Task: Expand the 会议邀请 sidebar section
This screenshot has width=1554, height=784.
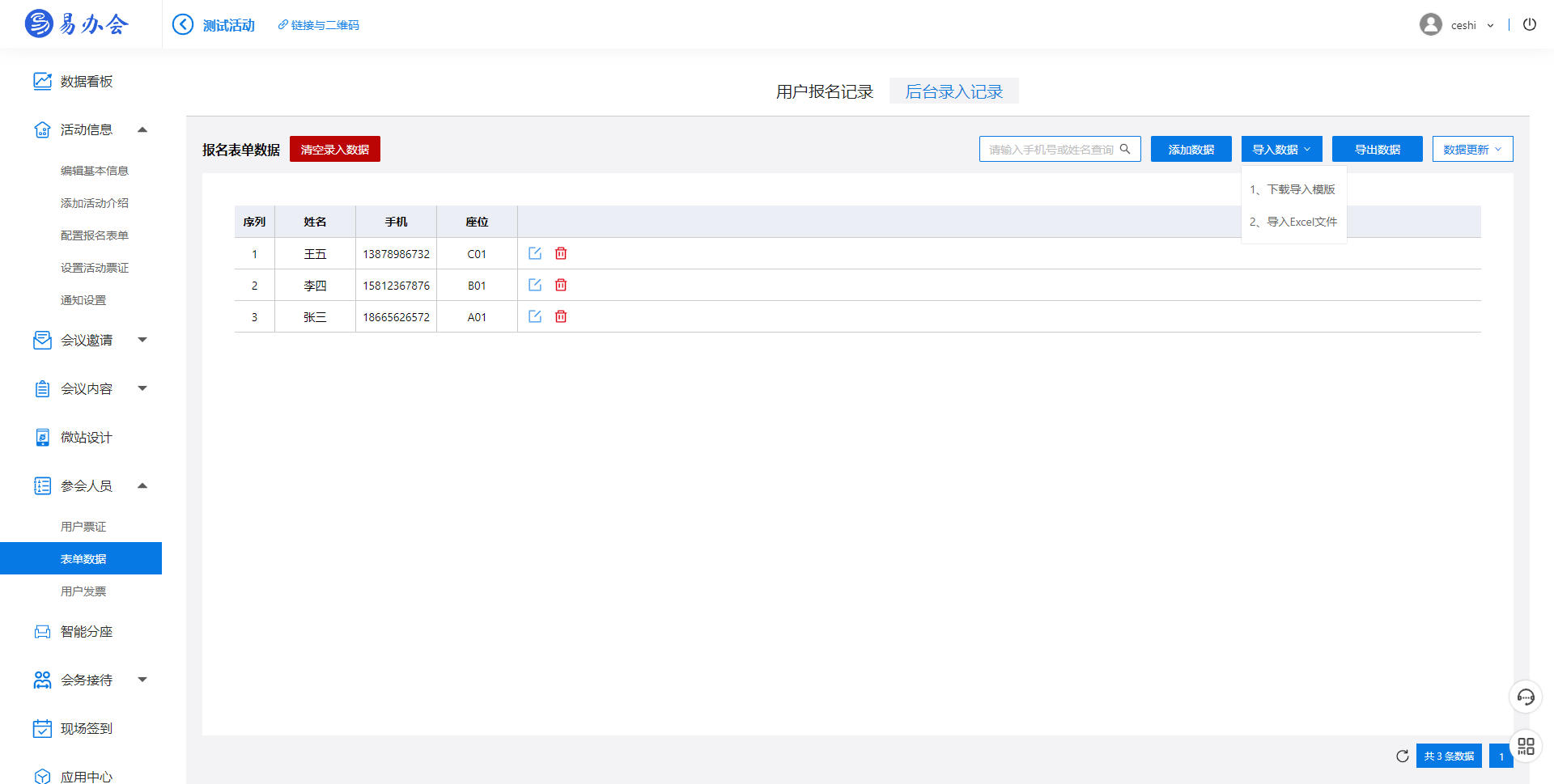Action: pyautogui.click(x=142, y=340)
